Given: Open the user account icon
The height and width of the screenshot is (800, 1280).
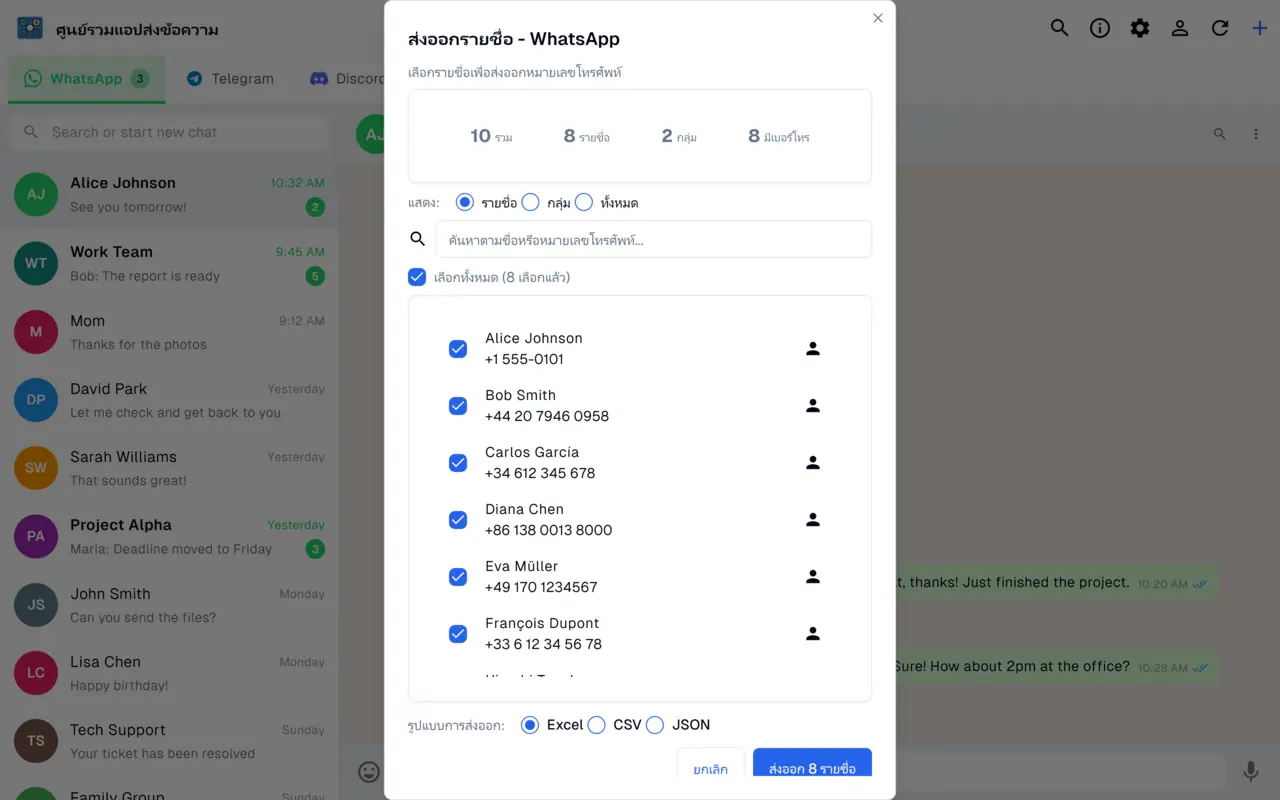Looking at the screenshot, I should (1180, 28).
